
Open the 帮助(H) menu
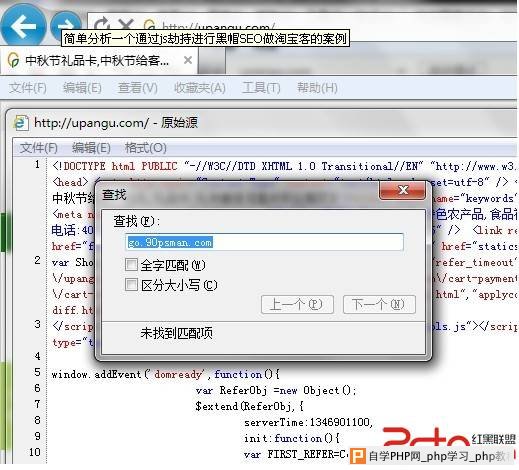pos(317,88)
